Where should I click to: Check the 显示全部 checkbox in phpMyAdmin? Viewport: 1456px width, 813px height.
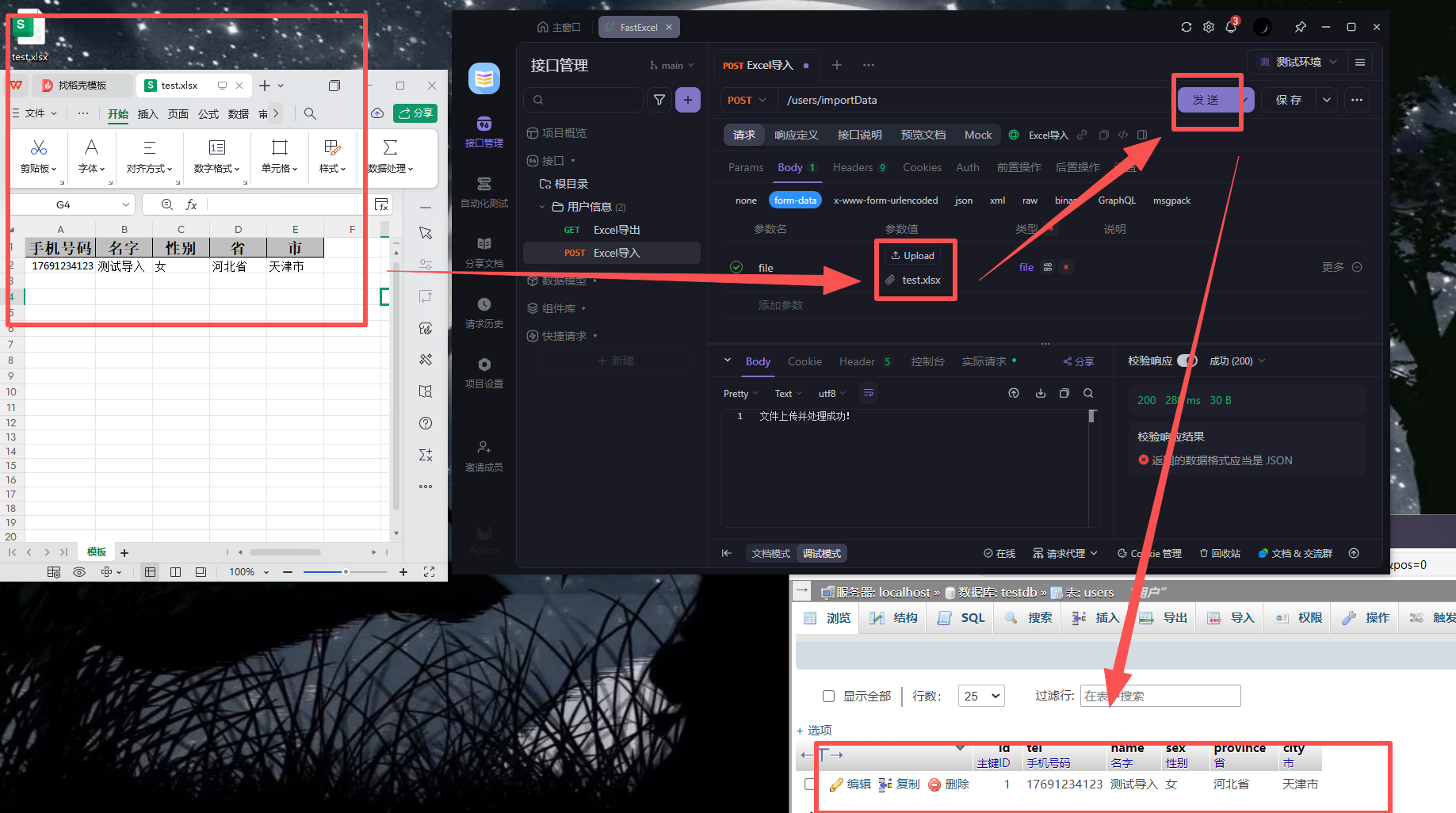(828, 696)
